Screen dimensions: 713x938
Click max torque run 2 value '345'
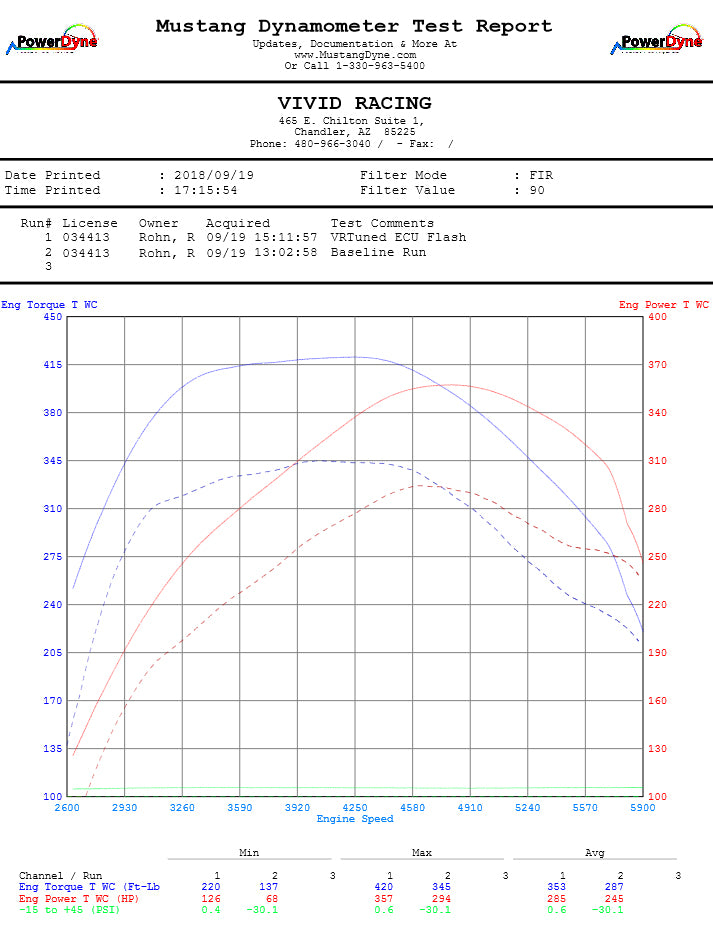tap(441, 887)
